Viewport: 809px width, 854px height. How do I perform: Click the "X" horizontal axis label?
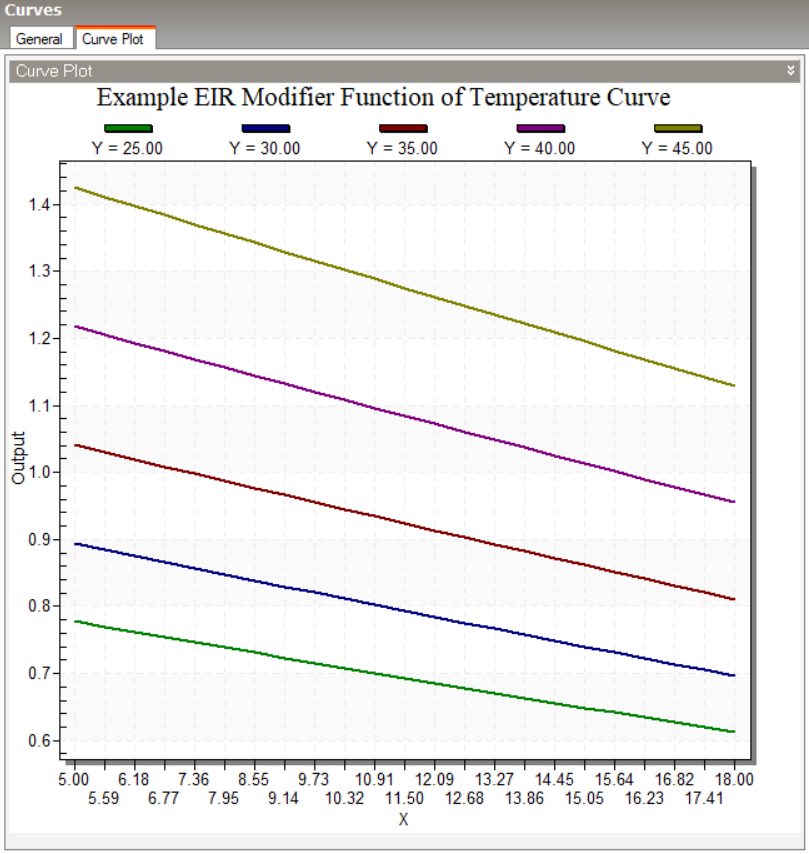404,819
